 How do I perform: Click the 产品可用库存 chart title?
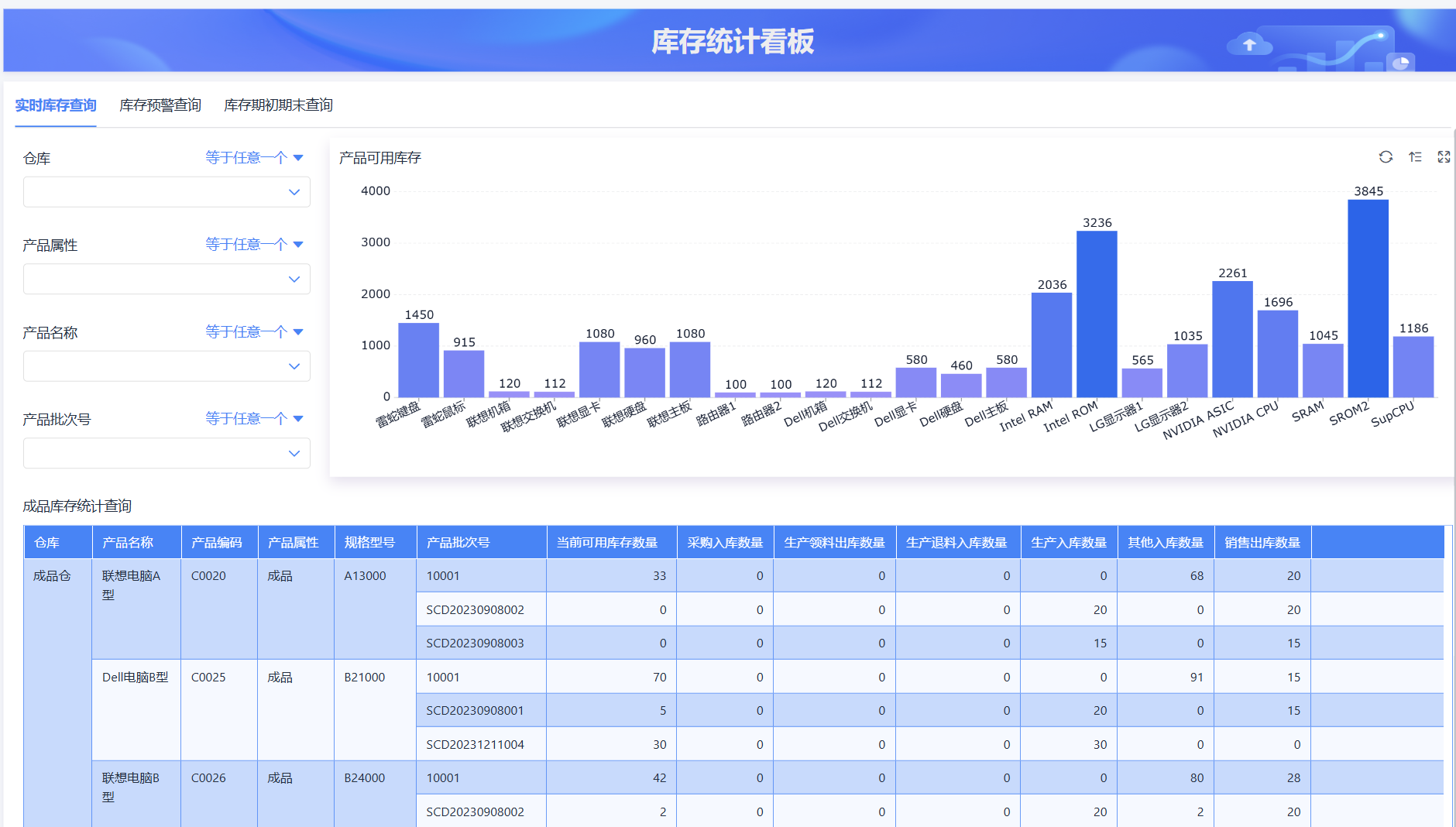pyautogui.click(x=380, y=158)
